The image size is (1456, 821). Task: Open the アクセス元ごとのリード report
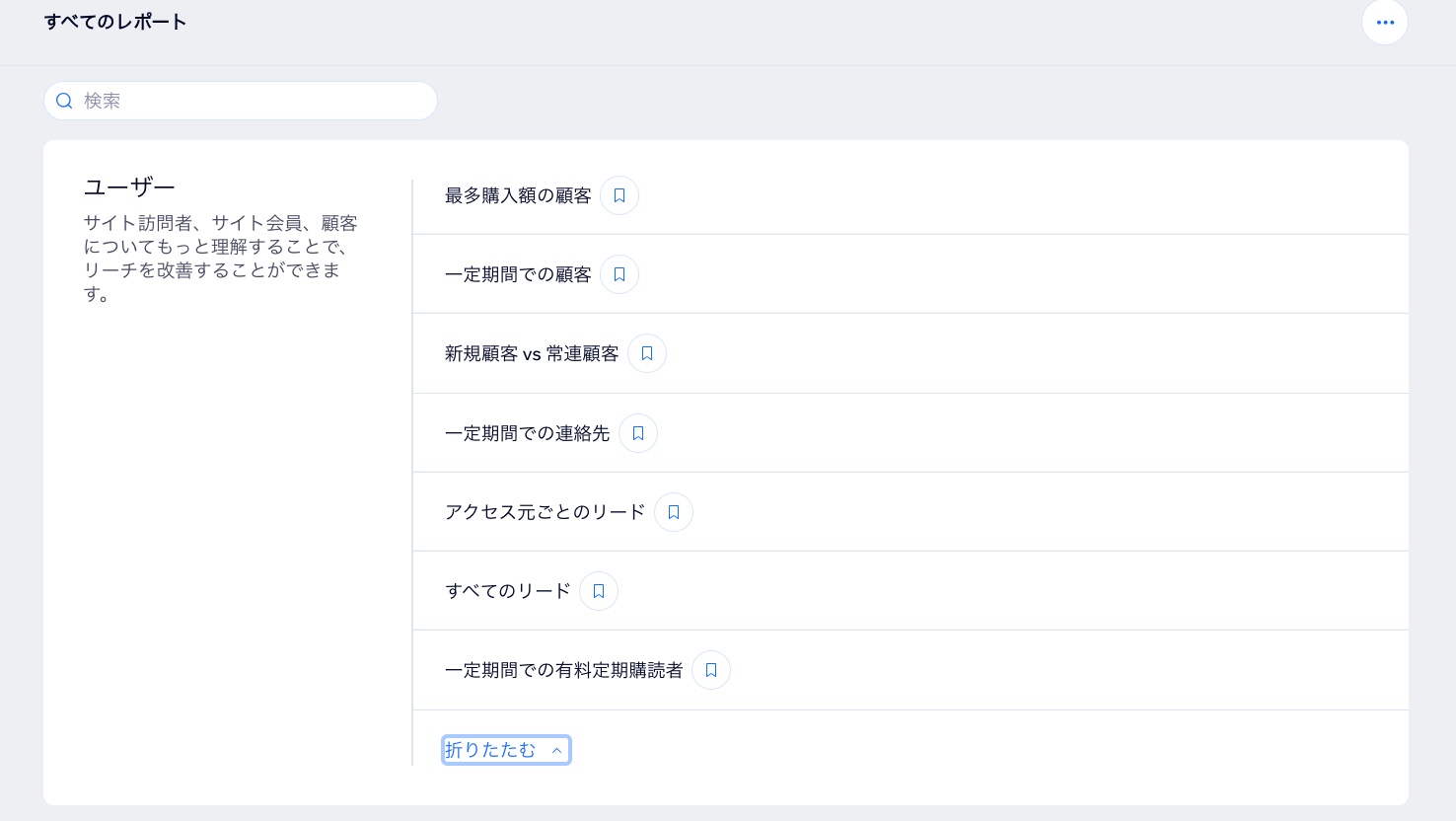pos(545,512)
